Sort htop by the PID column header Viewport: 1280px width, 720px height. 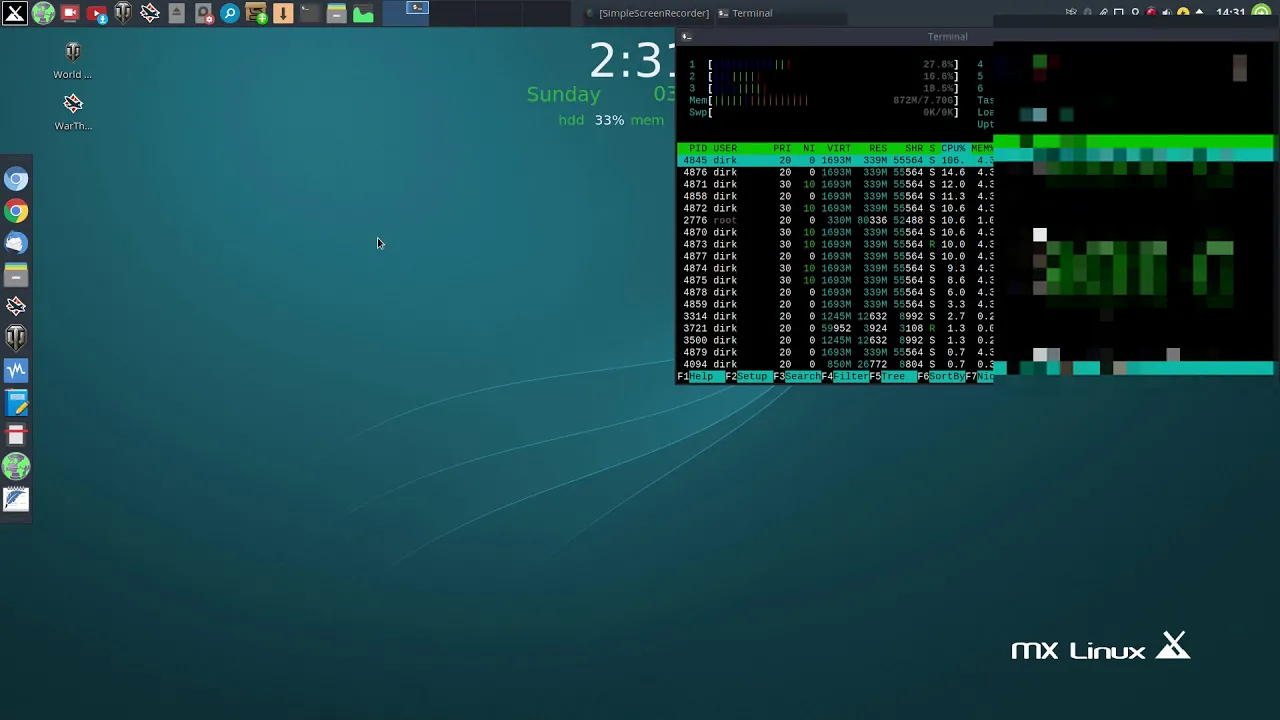click(697, 148)
